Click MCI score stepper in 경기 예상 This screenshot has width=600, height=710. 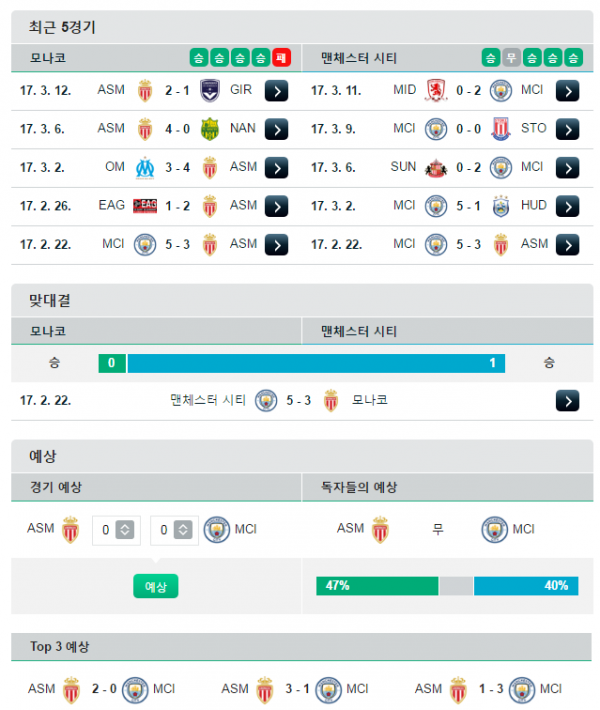point(183,530)
